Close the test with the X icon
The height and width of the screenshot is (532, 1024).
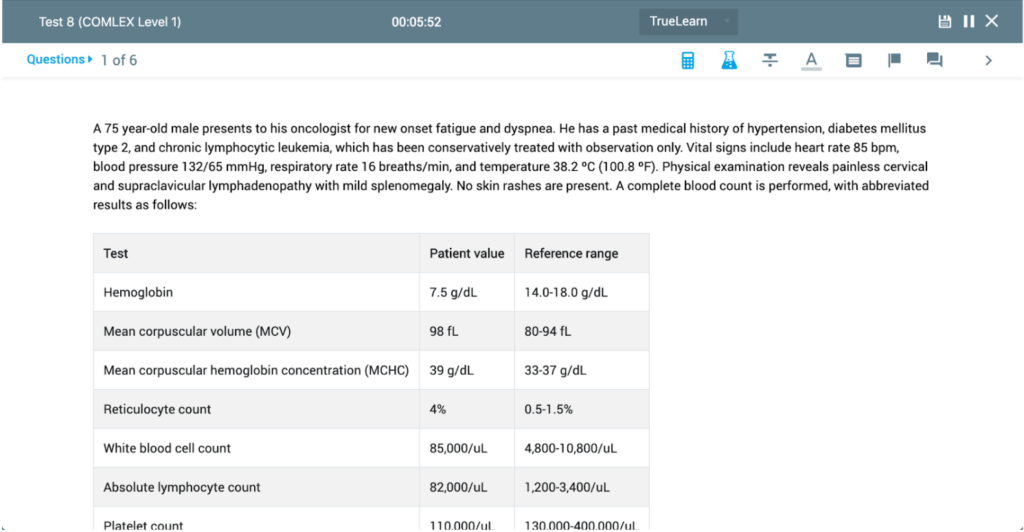point(992,22)
